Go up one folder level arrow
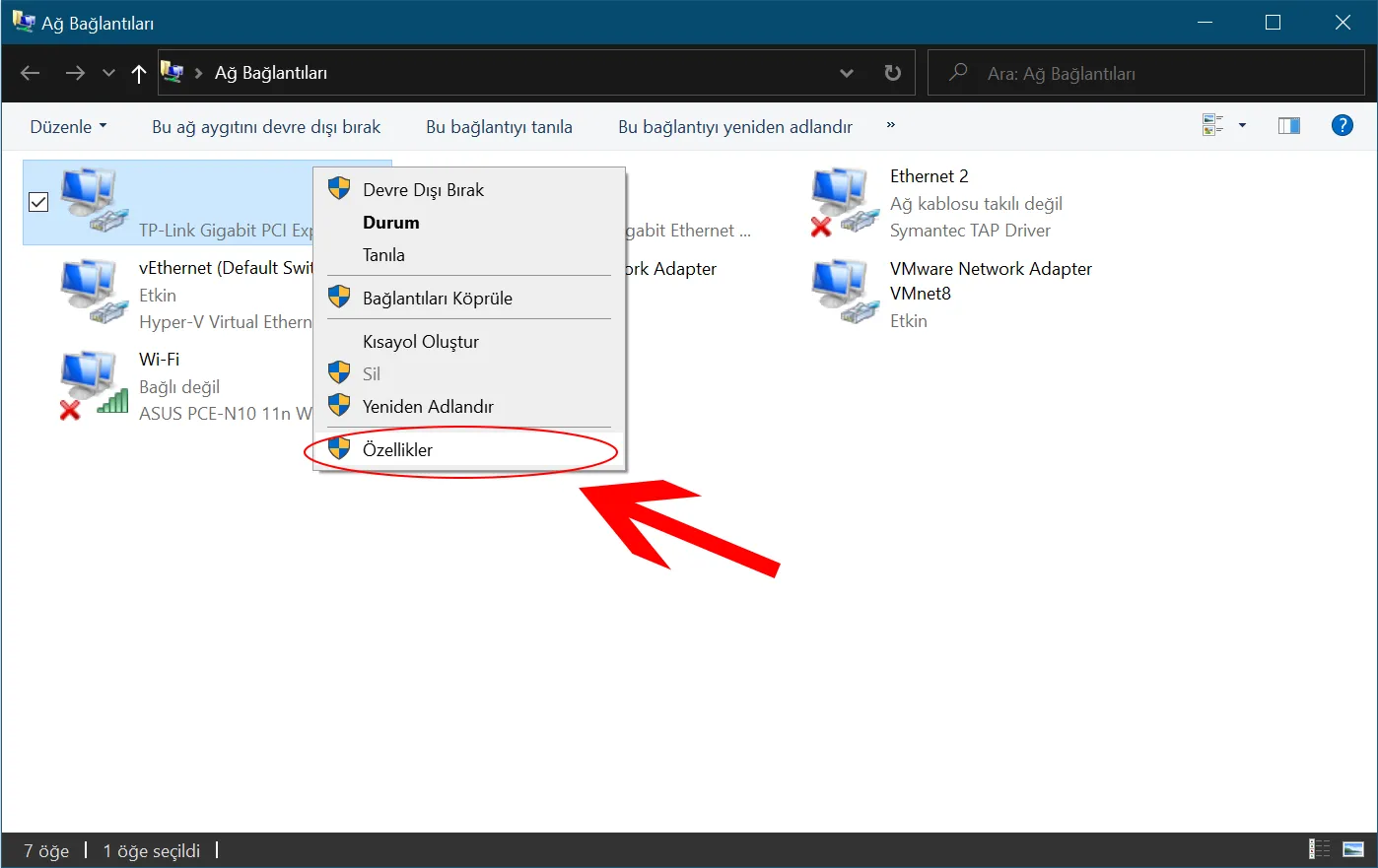The image size is (1378, 868). point(138,73)
